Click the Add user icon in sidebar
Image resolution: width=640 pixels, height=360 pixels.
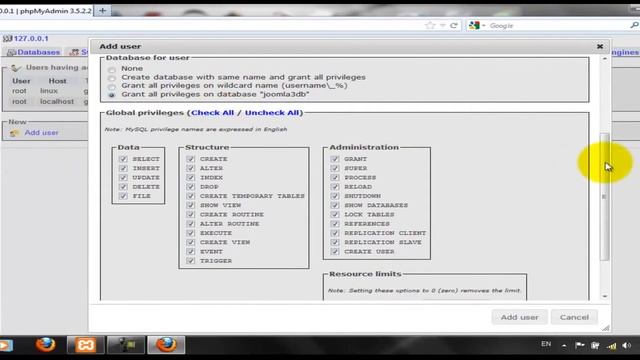click(15, 133)
